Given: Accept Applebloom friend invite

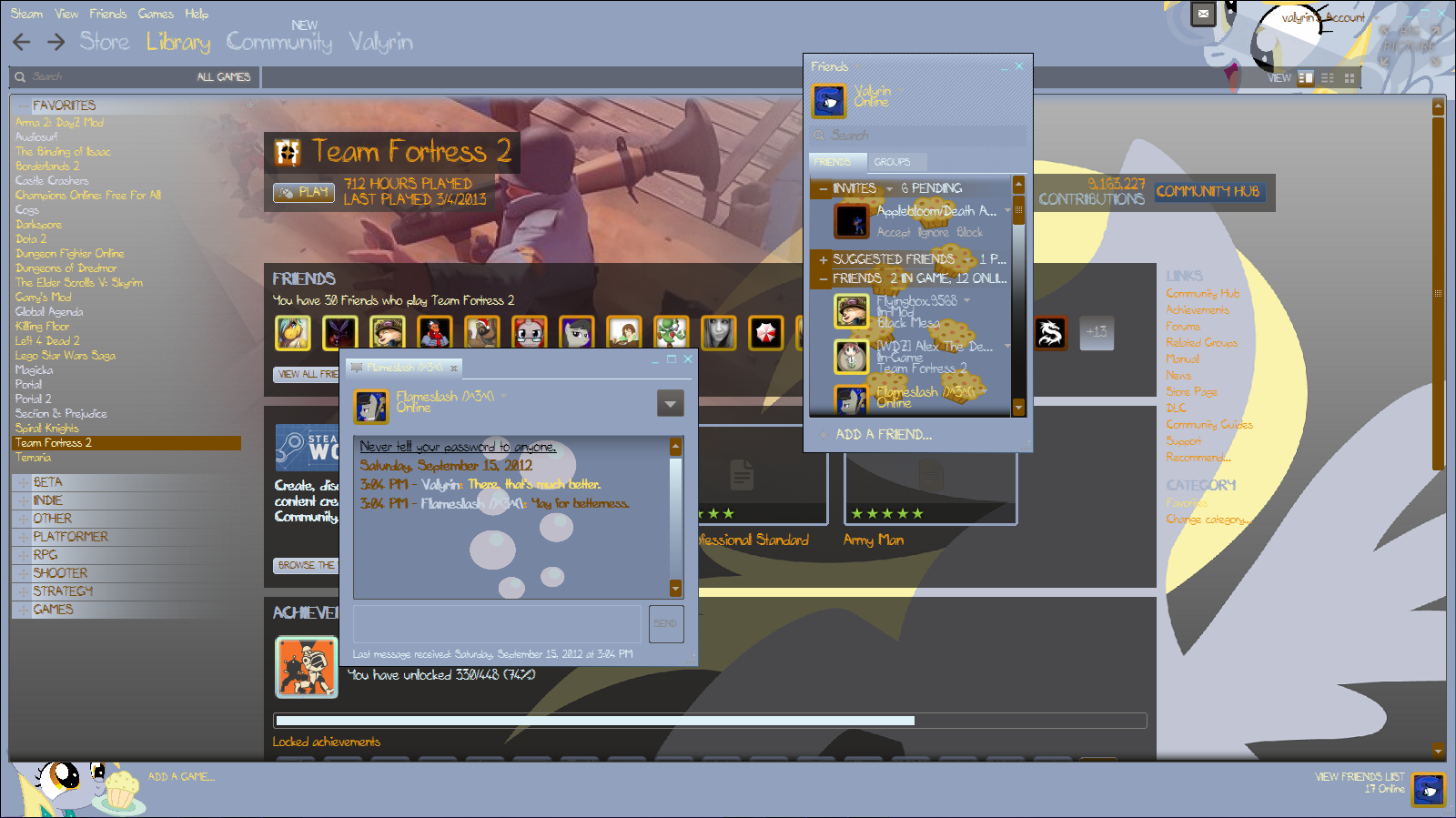Looking at the screenshot, I should pos(894,233).
